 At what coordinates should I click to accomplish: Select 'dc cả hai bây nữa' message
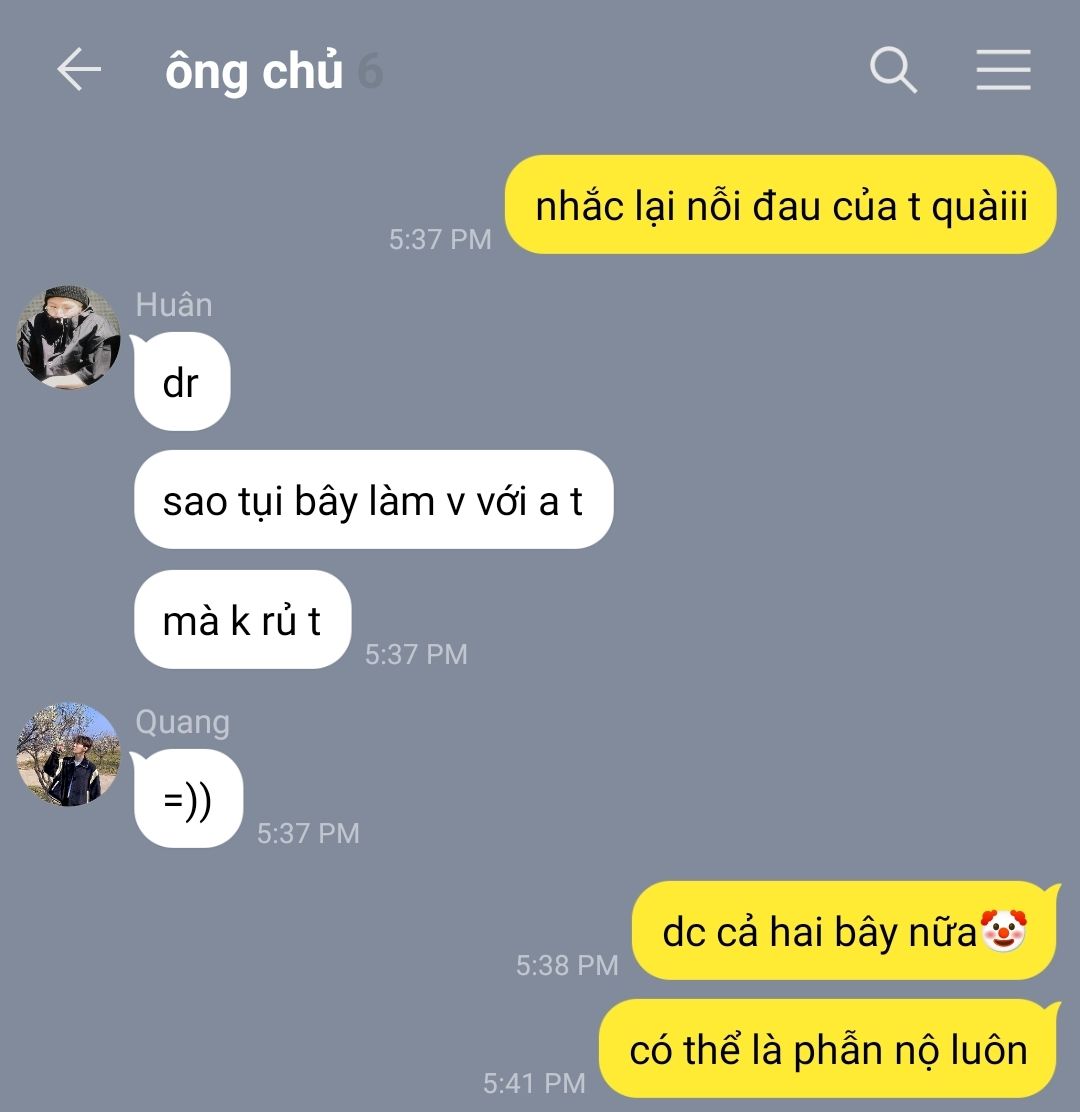844,930
